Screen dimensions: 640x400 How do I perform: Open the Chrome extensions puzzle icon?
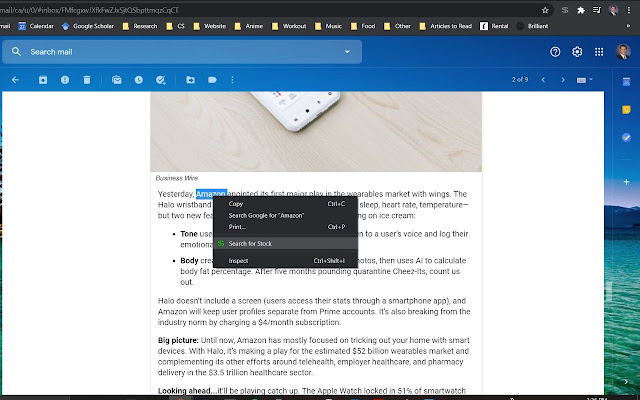pos(581,10)
